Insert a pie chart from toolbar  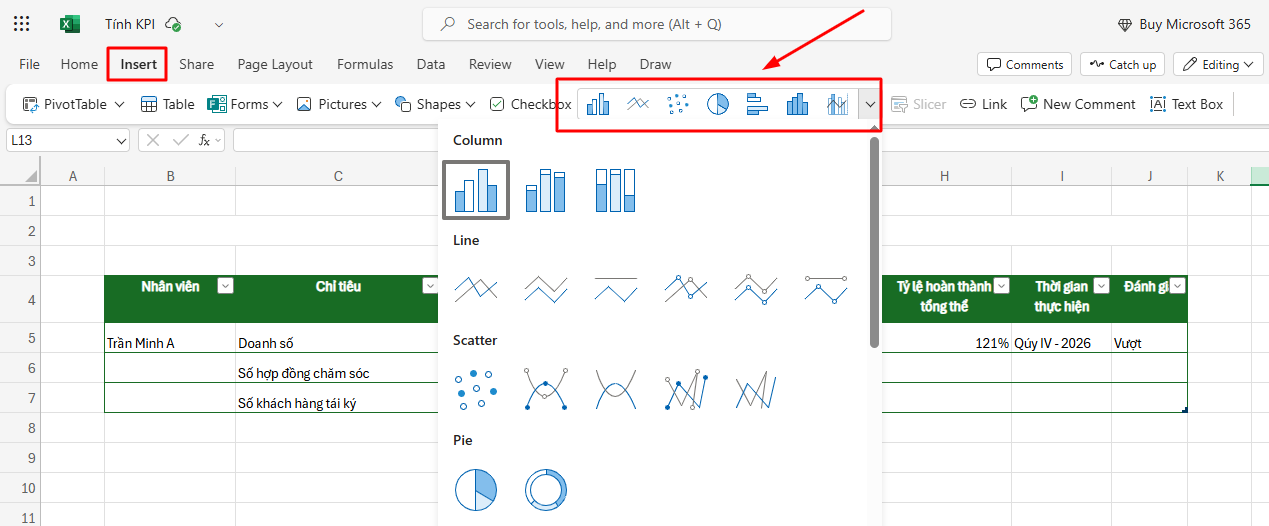[x=718, y=104]
